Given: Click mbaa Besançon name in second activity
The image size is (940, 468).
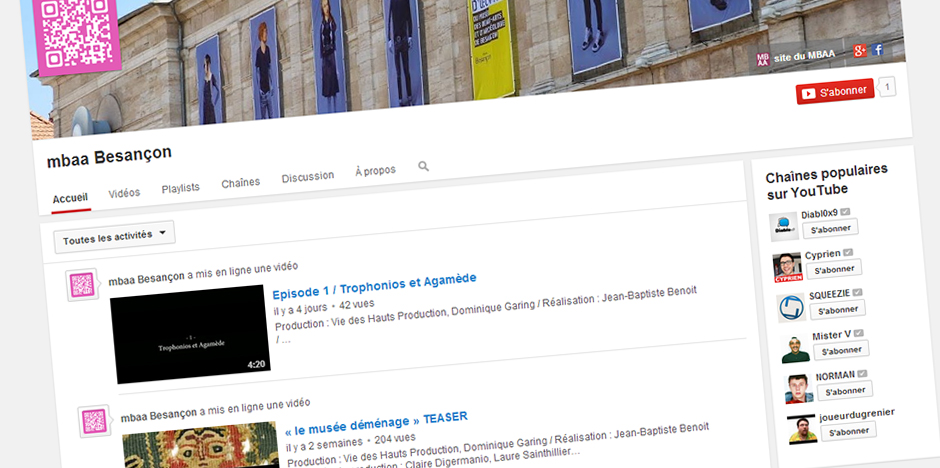Looking at the screenshot, I should coord(159,415).
